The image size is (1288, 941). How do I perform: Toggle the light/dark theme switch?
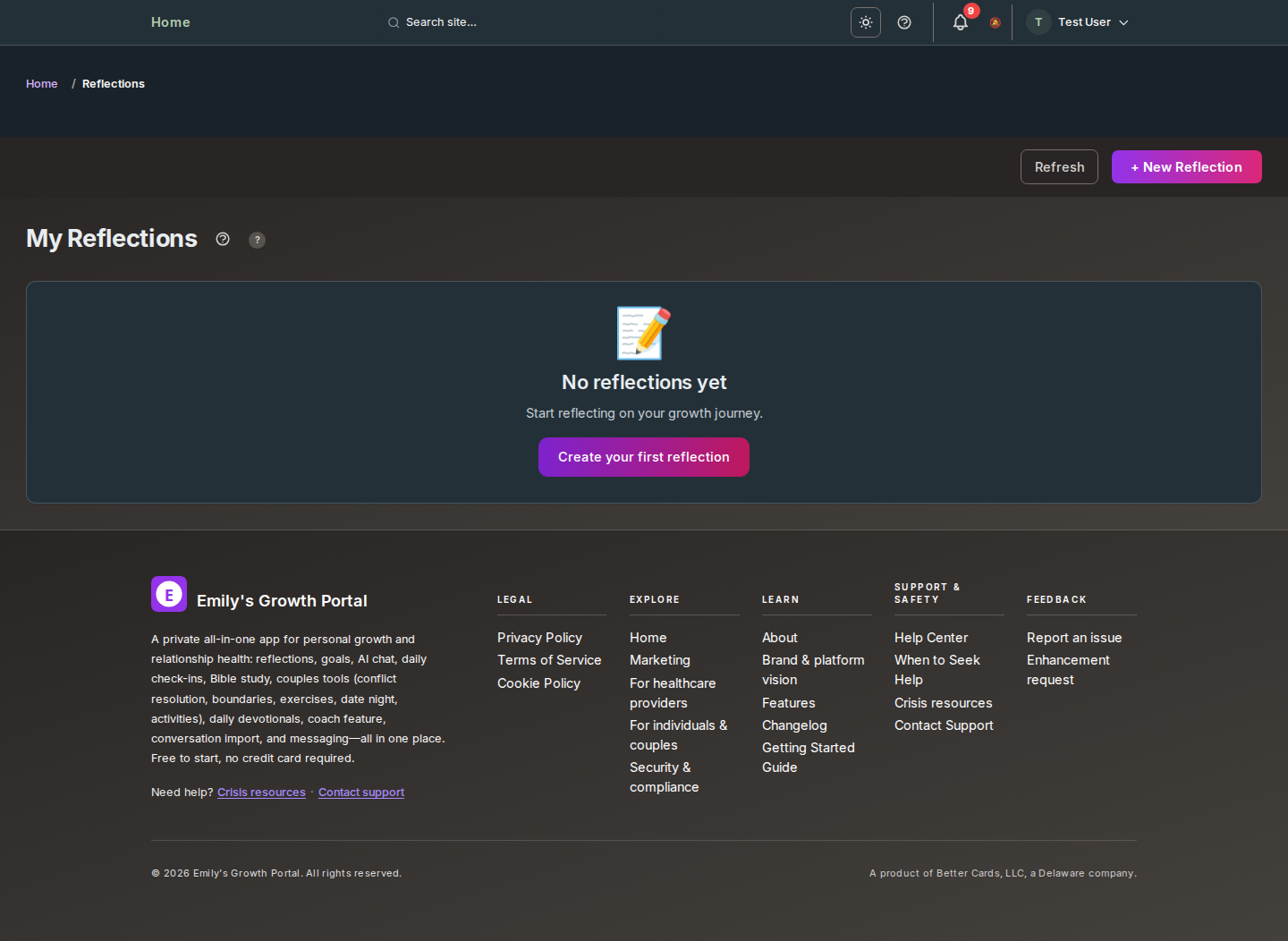tap(865, 22)
